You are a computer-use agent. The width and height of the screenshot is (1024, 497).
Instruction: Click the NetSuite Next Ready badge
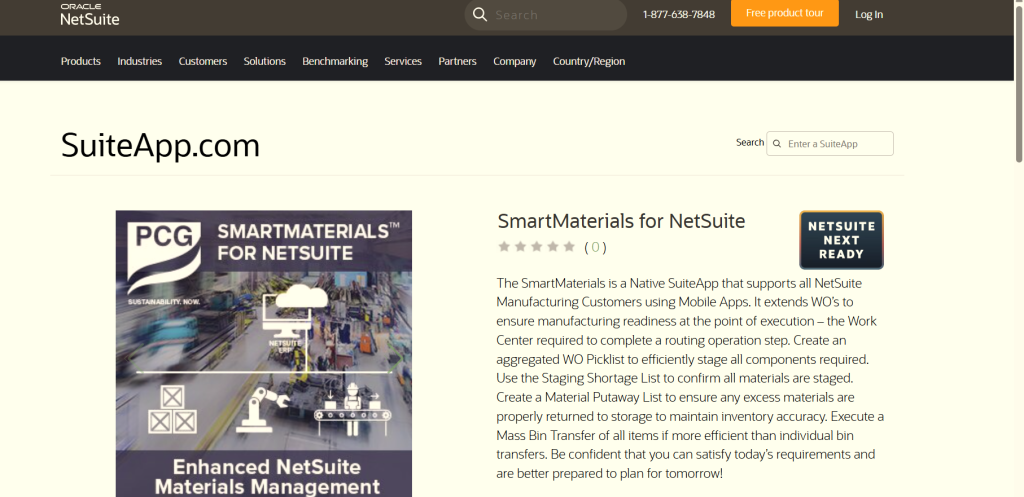(x=841, y=240)
